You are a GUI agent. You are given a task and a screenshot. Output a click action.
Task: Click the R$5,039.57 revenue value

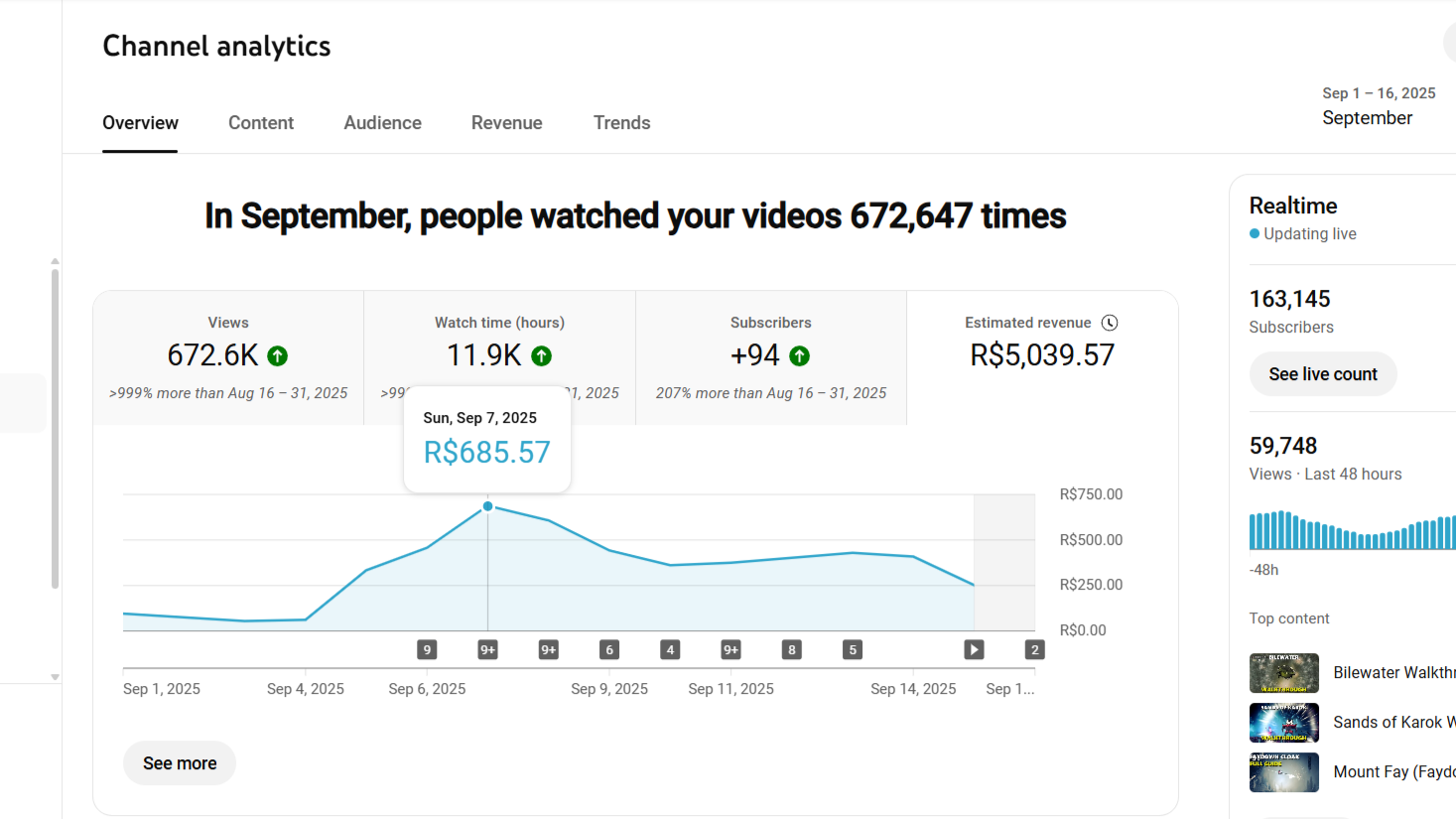coord(1042,355)
